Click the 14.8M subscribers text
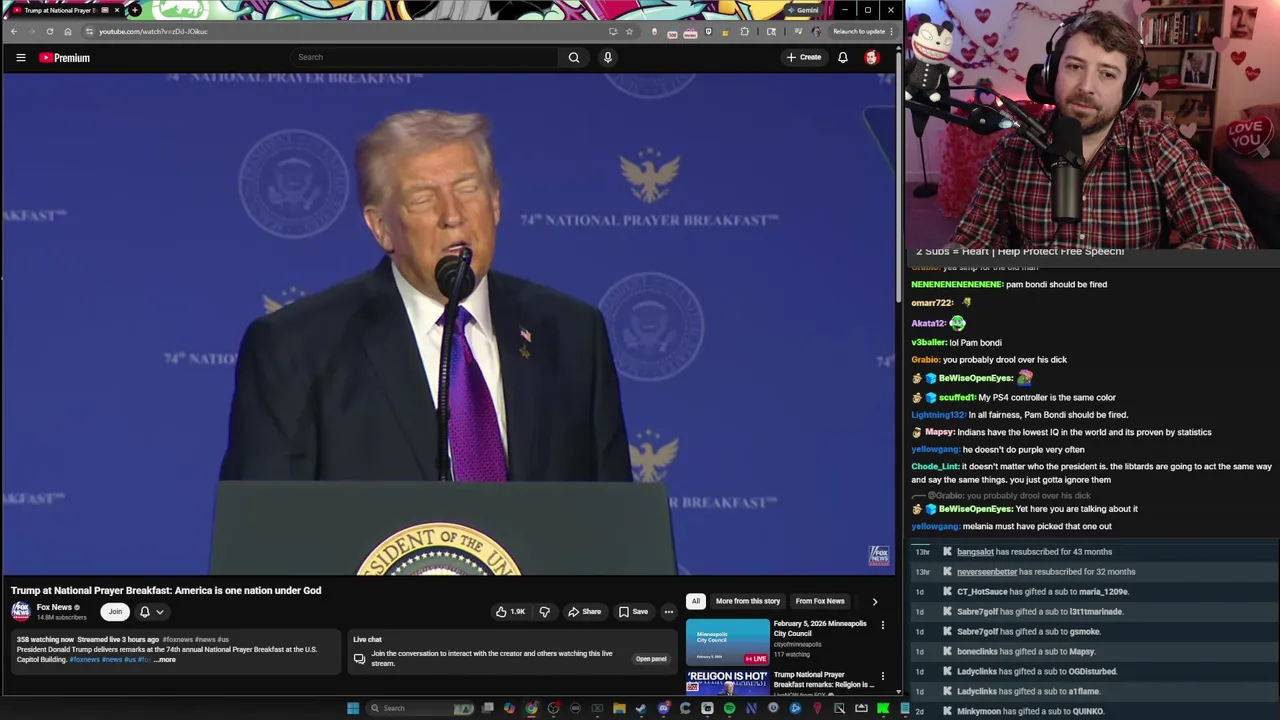 click(x=62, y=617)
